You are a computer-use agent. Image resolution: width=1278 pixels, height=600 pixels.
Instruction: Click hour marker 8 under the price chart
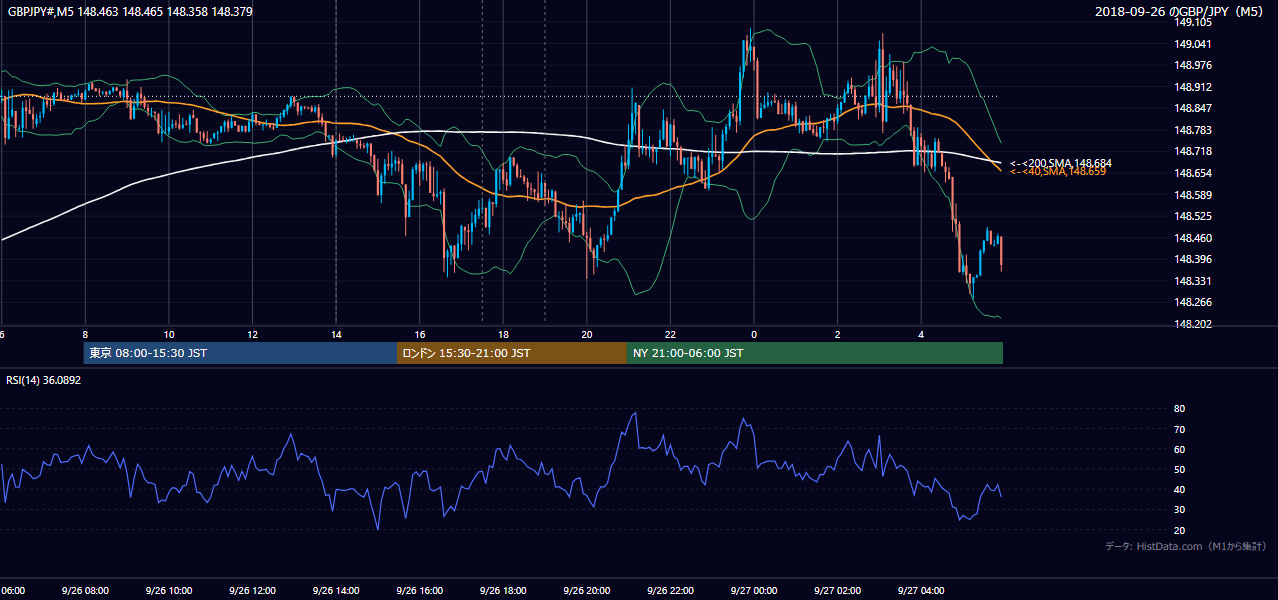coord(85,335)
